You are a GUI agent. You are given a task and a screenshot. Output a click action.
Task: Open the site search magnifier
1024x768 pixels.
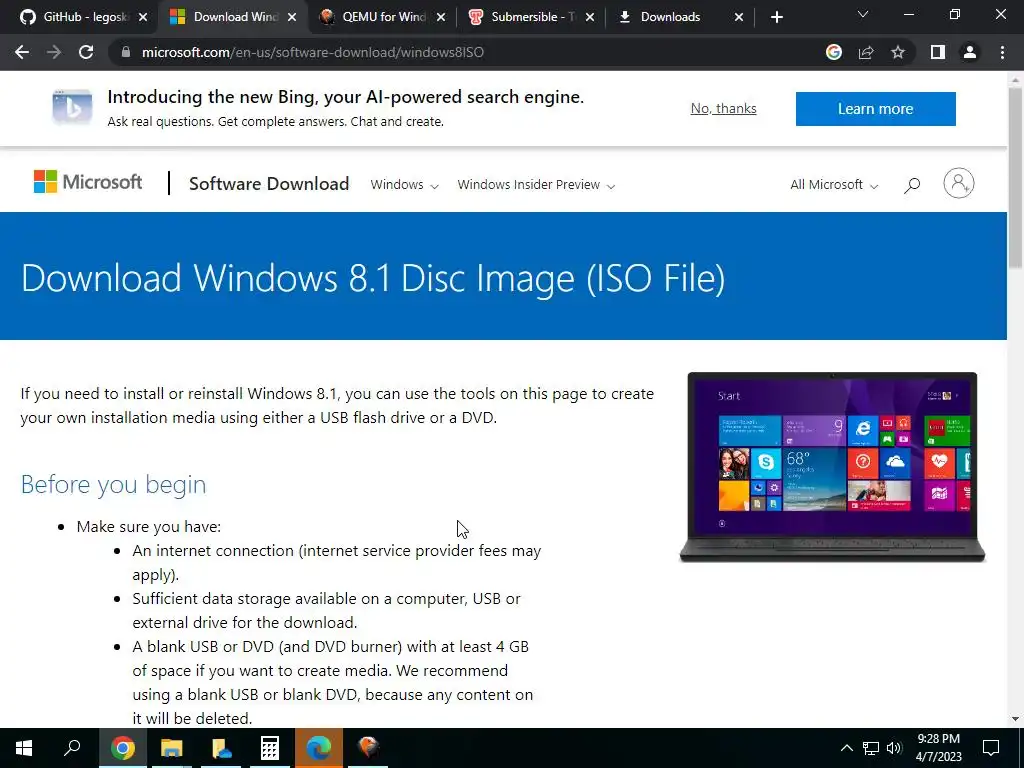click(912, 185)
